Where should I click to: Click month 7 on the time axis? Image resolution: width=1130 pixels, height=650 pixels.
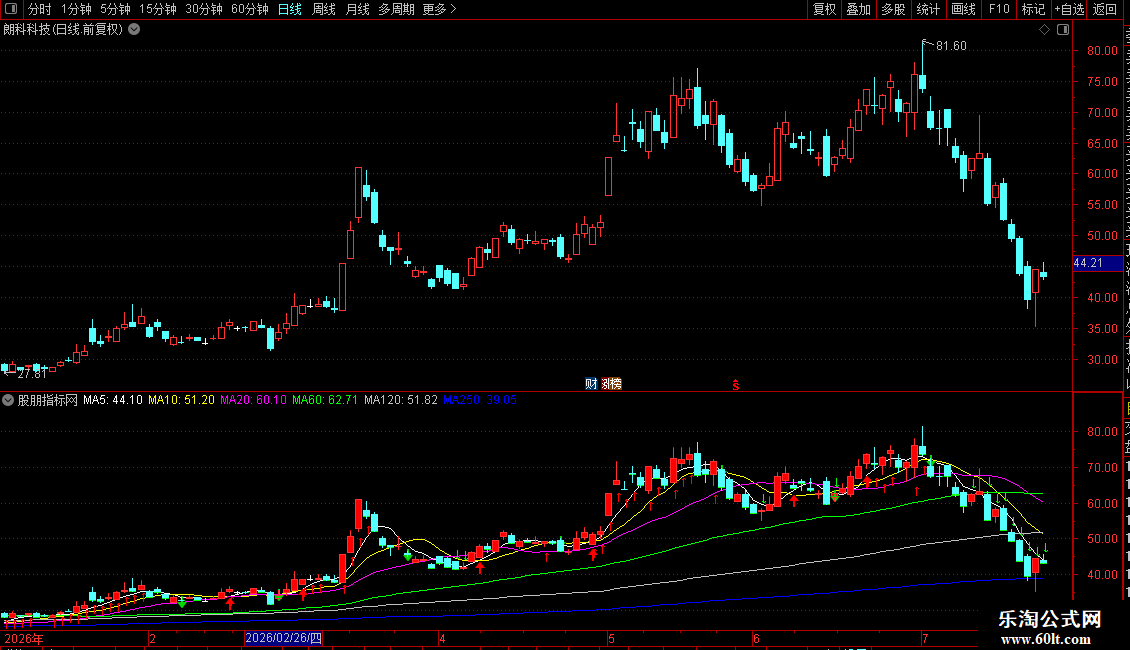pos(925,638)
